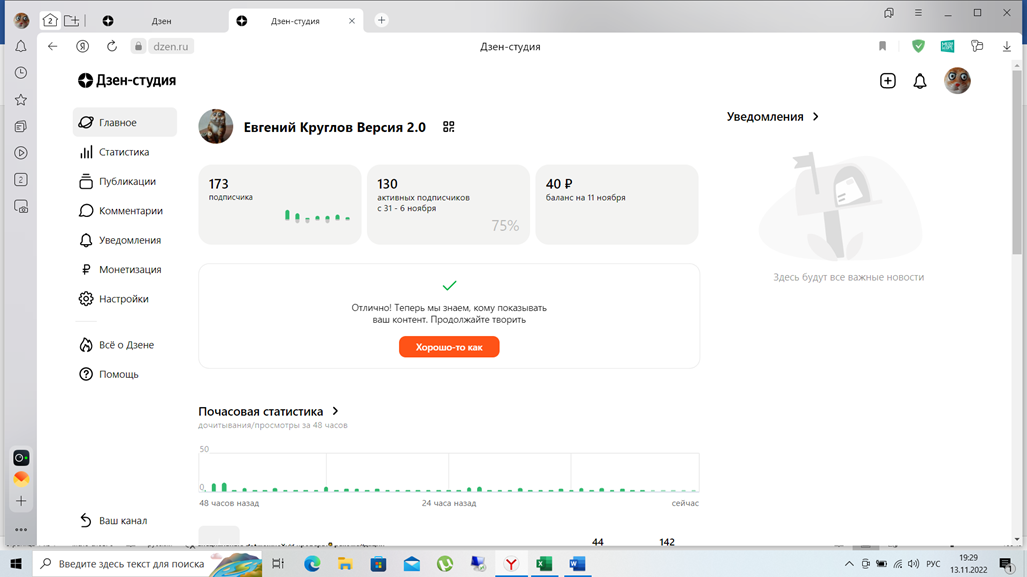Image resolution: width=1027 pixels, height=577 pixels.
Task: Open browser sidebar notifications bell
Action: click(21, 47)
